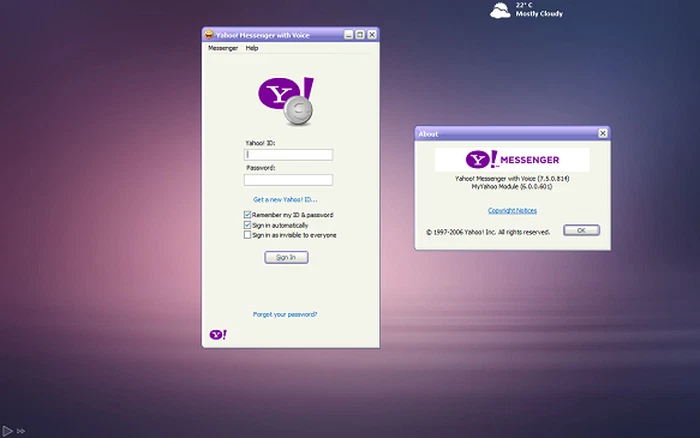Close the Yahoo! Messenger window
700x438 pixels.
(372, 35)
